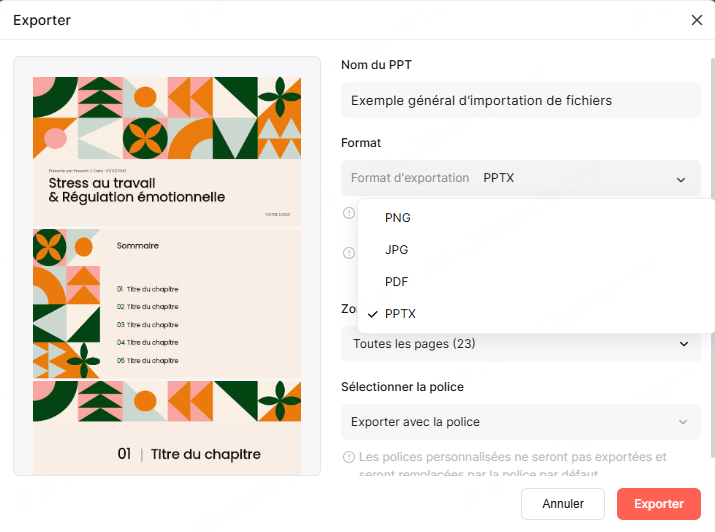Click the Titre du chapitre slide preview
The width and height of the screenshot is (715, 532).
tap(167, 430)
